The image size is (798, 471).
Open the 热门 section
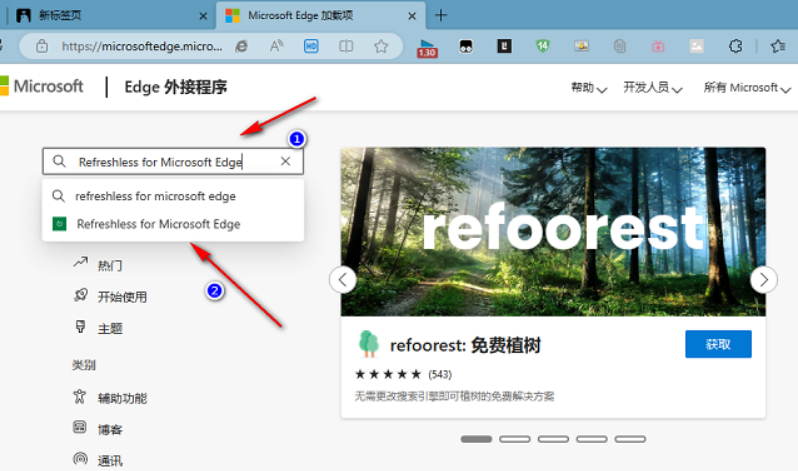(x=109, y=265)
